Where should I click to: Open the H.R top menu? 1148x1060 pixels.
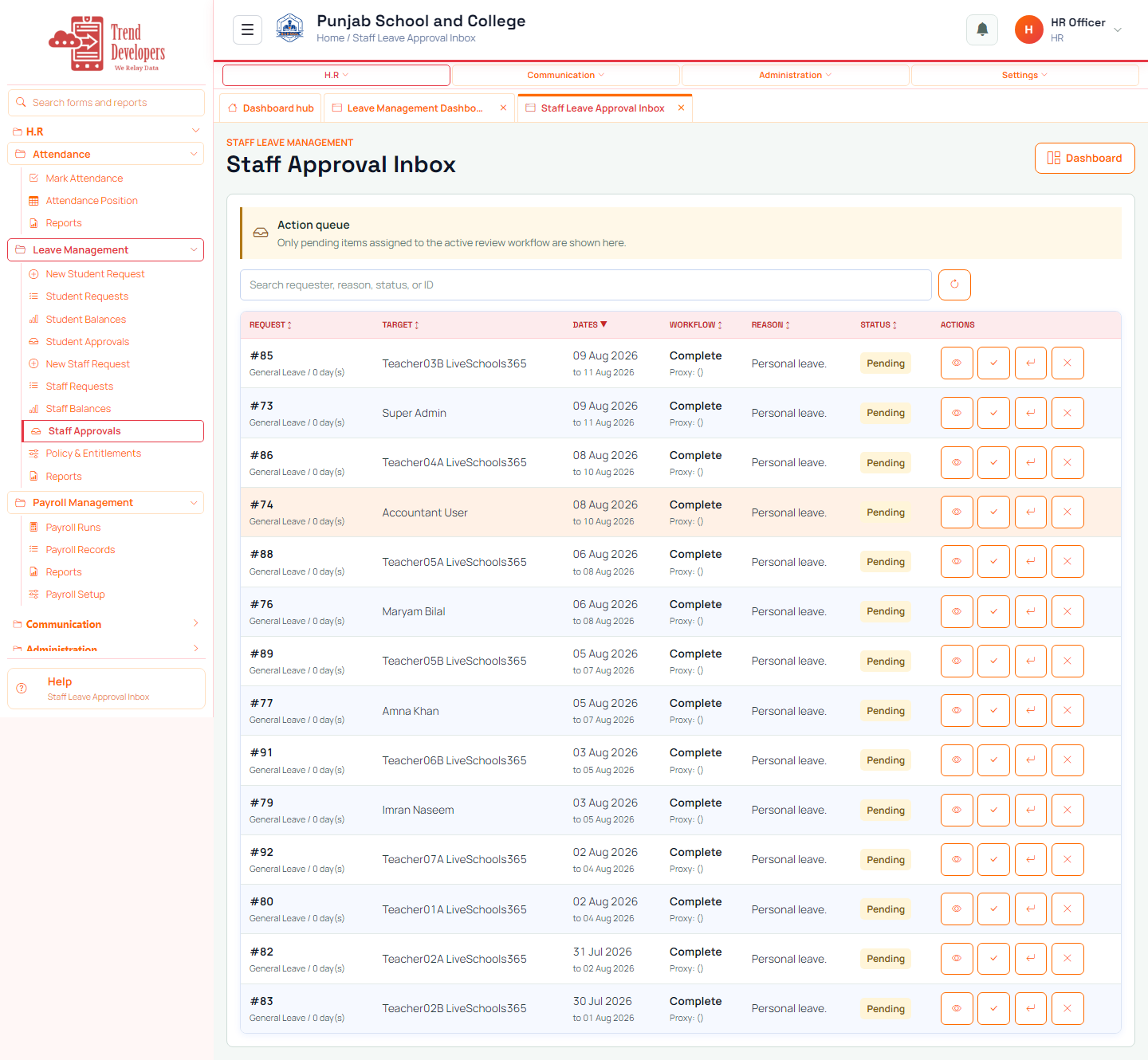[x=336, y=75]
